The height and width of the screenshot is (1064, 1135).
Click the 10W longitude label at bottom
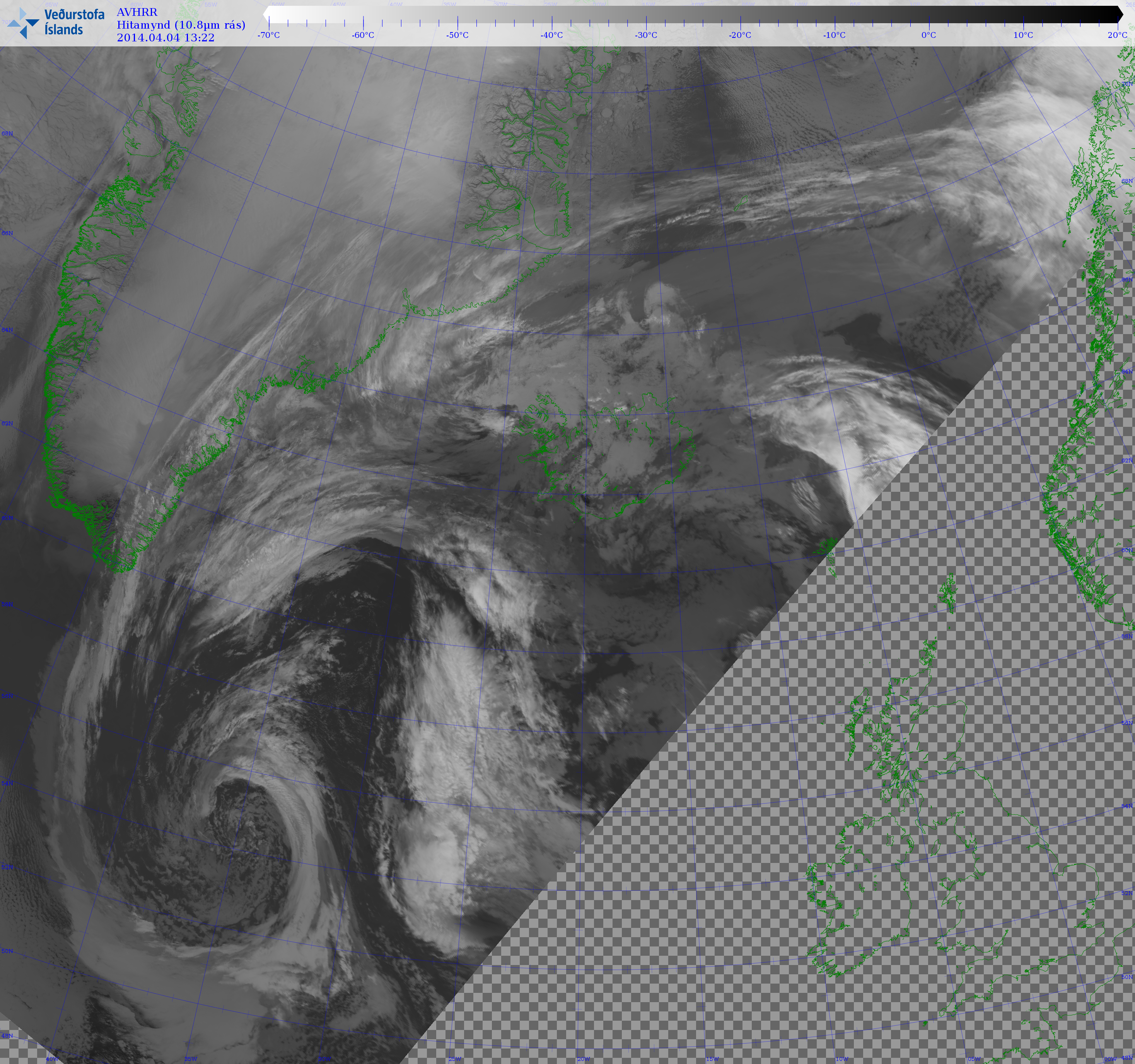[842, 1059]
